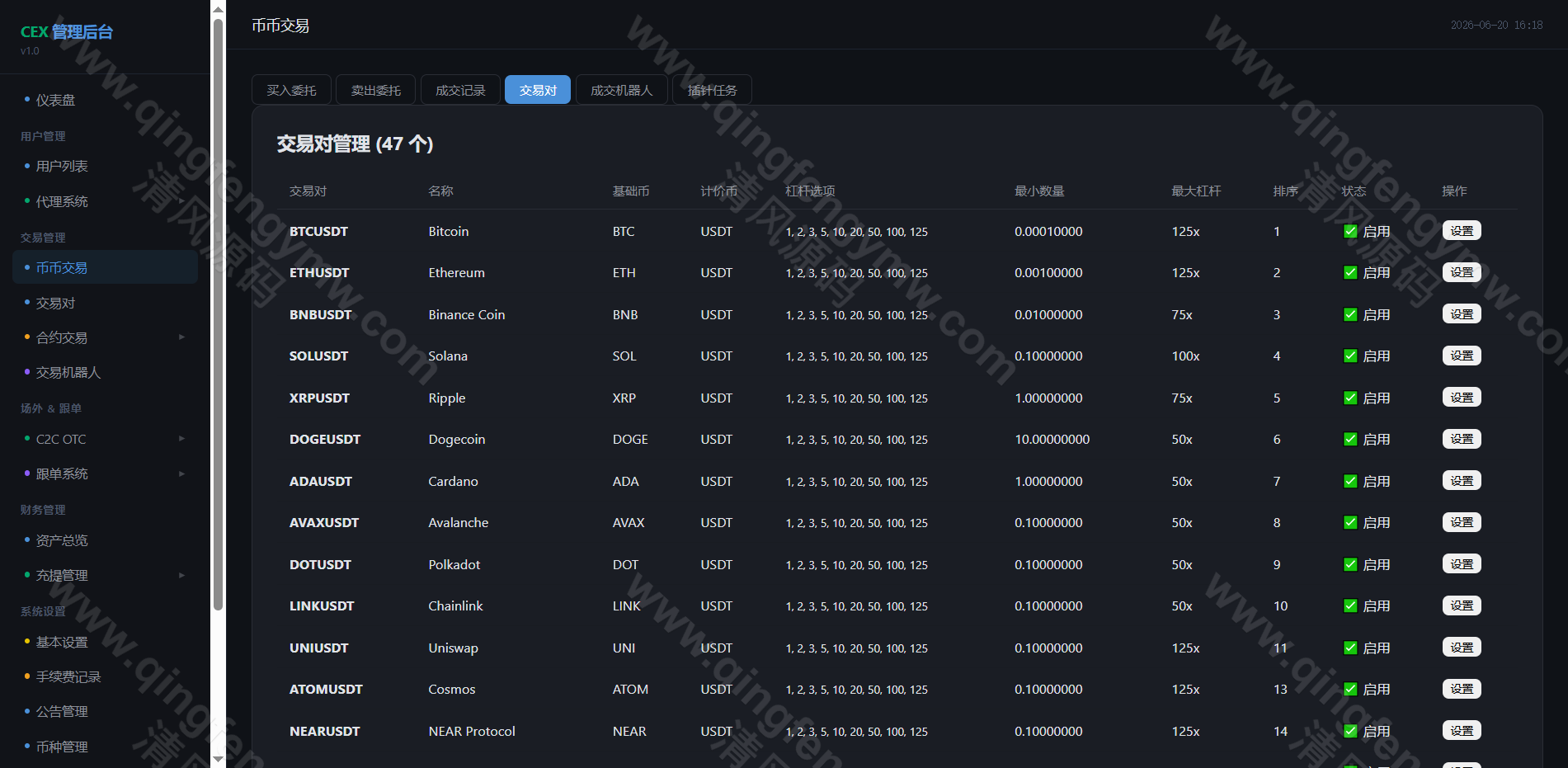Viewport: 1568px width, 768px height.
Task: Switch to the 卖出委托 tab
Action: point(376,90)
